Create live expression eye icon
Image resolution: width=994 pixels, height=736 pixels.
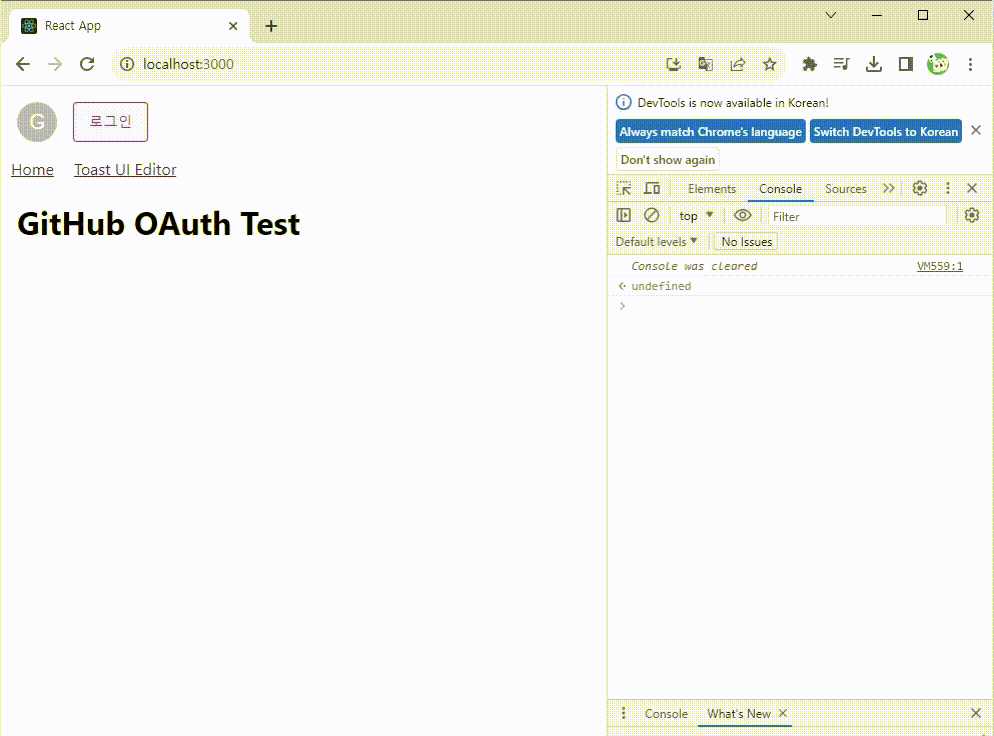[742, 216]
